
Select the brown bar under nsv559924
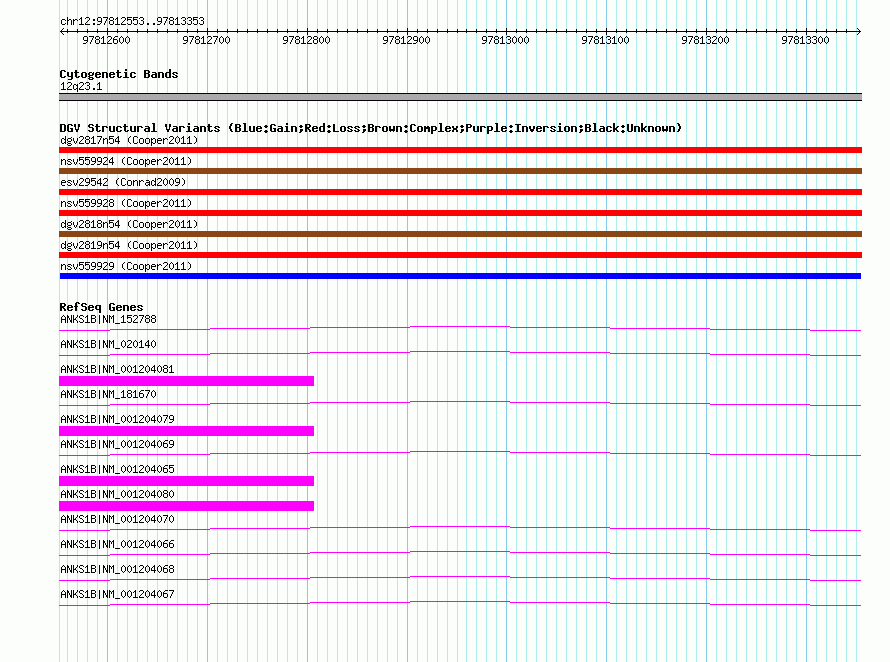460,171
